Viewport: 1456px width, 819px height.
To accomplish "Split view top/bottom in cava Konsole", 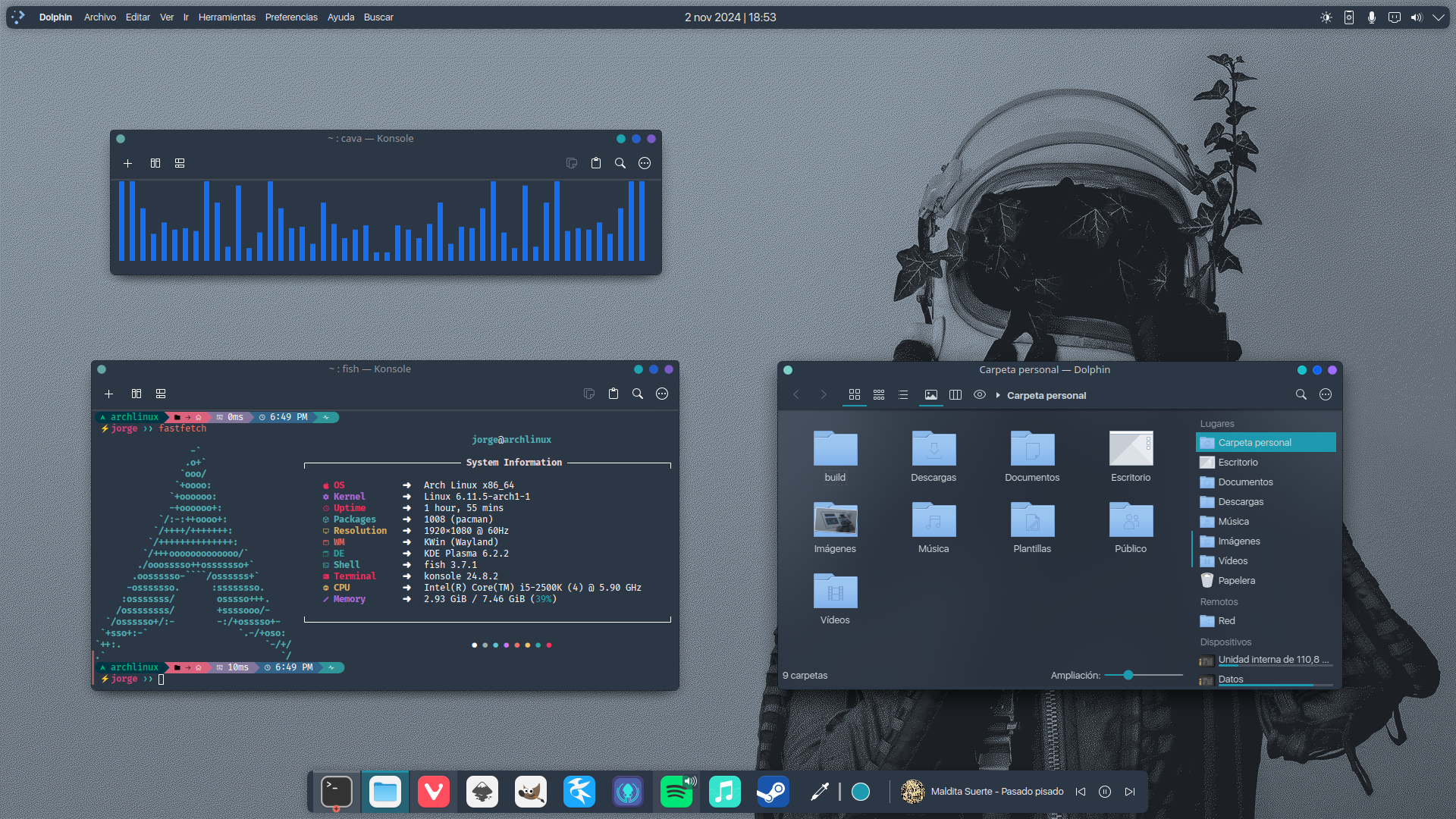I will coord(180,163).
